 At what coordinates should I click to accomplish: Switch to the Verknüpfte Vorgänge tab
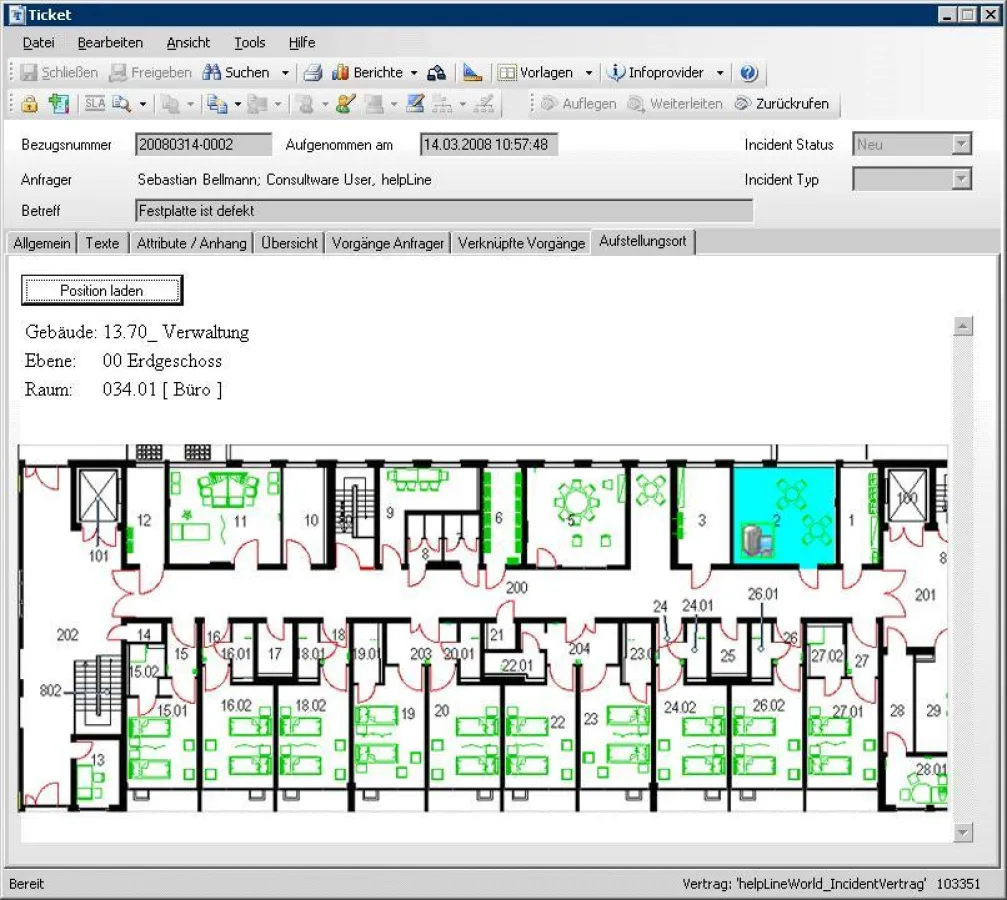pyautogui.click(x=521, y=243)
